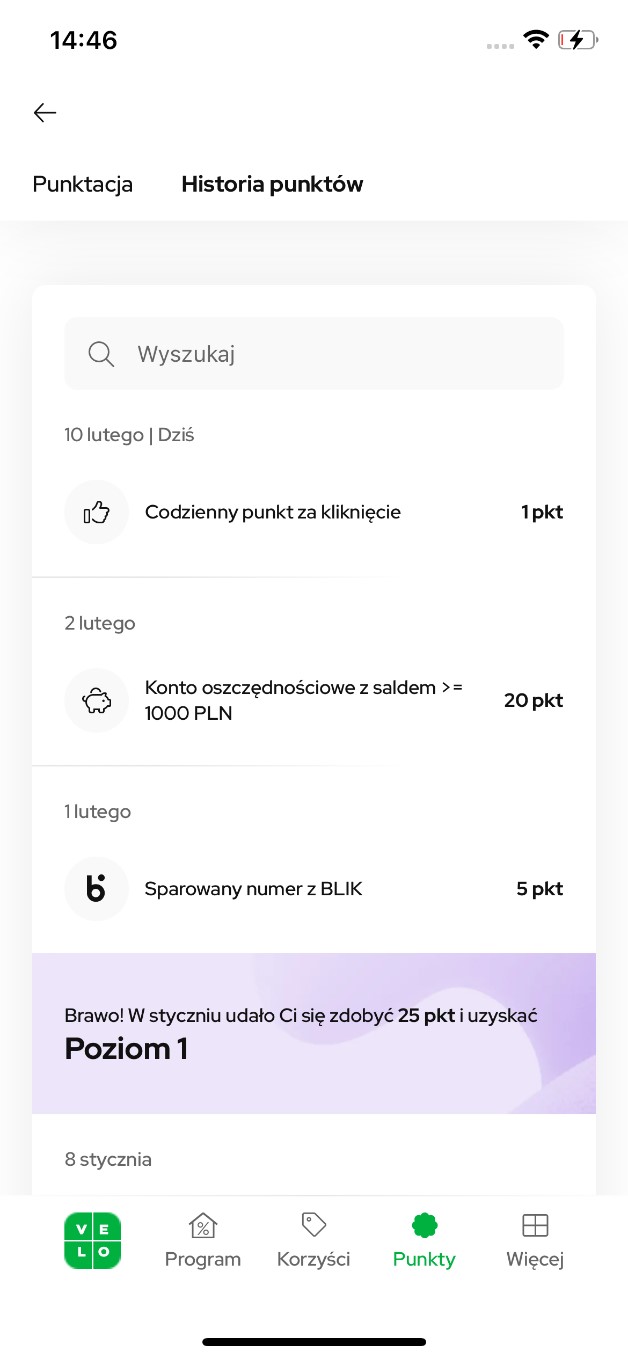Screen dimensions: 628x1359
Task: Select the BLIK logo icon
Action: click(96, 888)
